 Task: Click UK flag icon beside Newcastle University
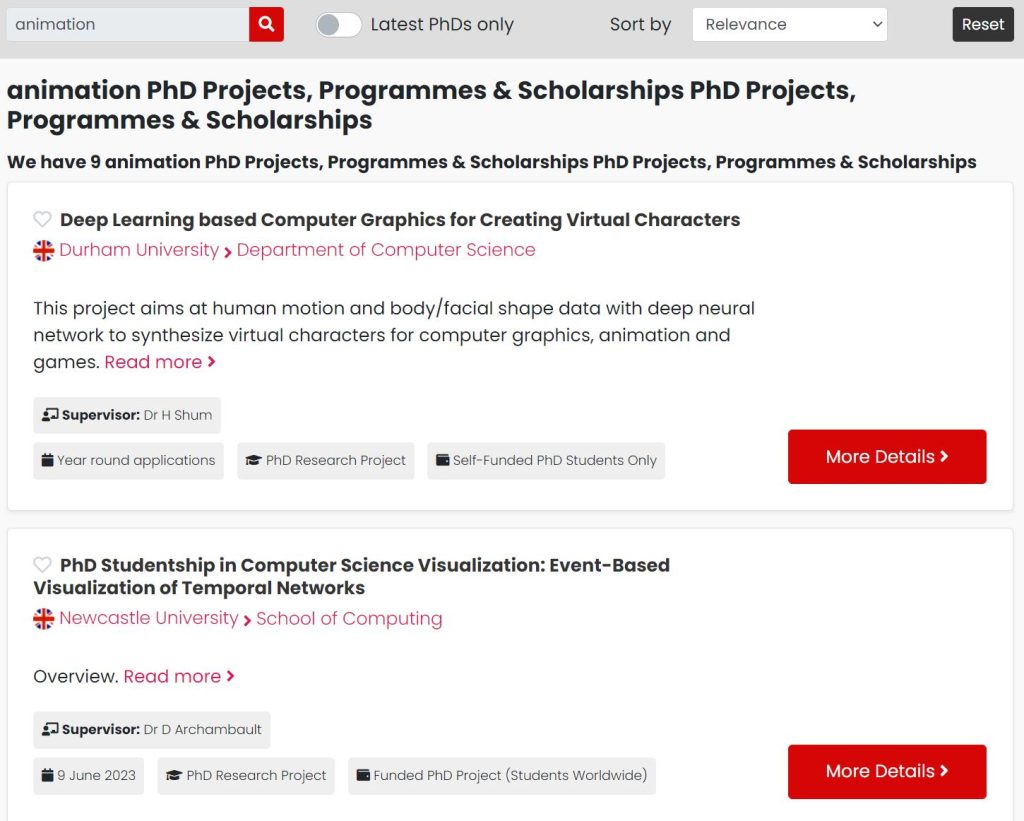pos(44,619)
